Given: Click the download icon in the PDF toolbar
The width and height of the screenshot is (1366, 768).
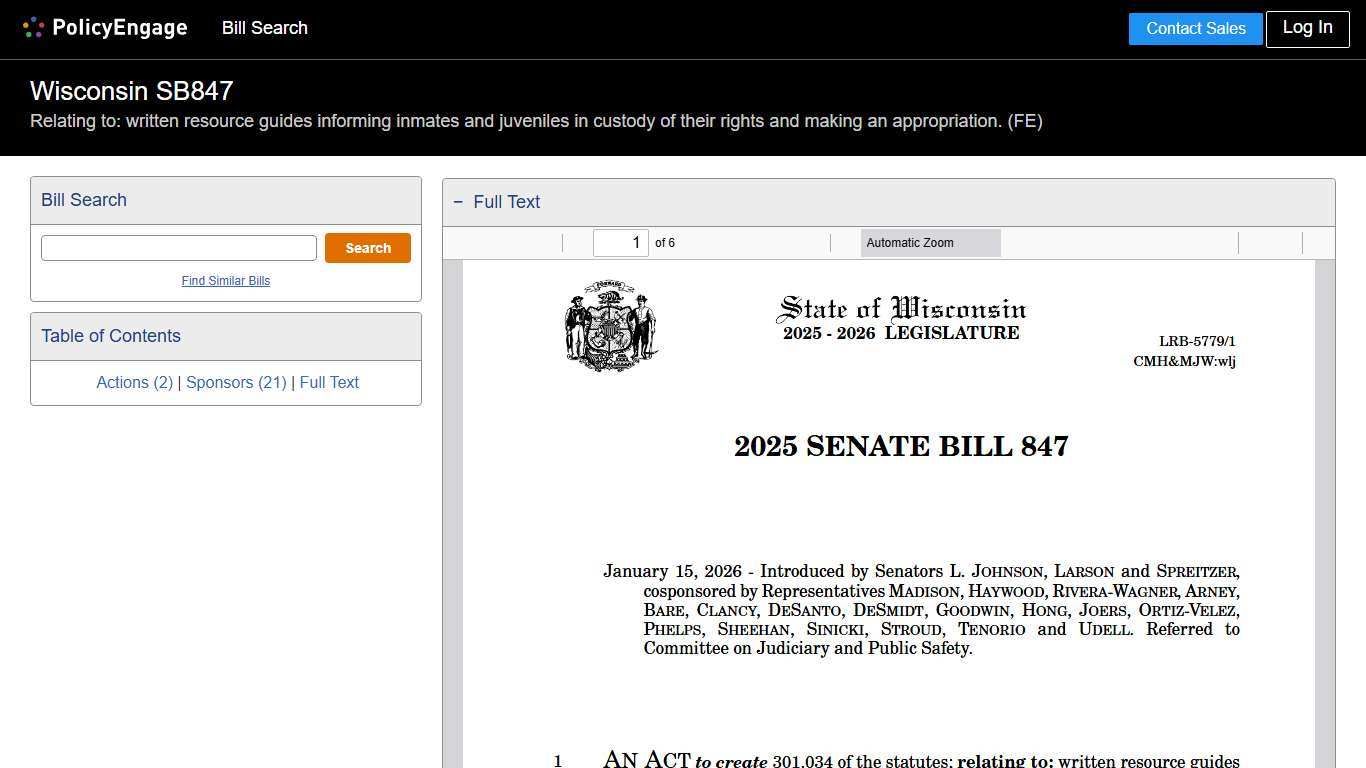Looking at the screenshot, I should (1285, 243).
